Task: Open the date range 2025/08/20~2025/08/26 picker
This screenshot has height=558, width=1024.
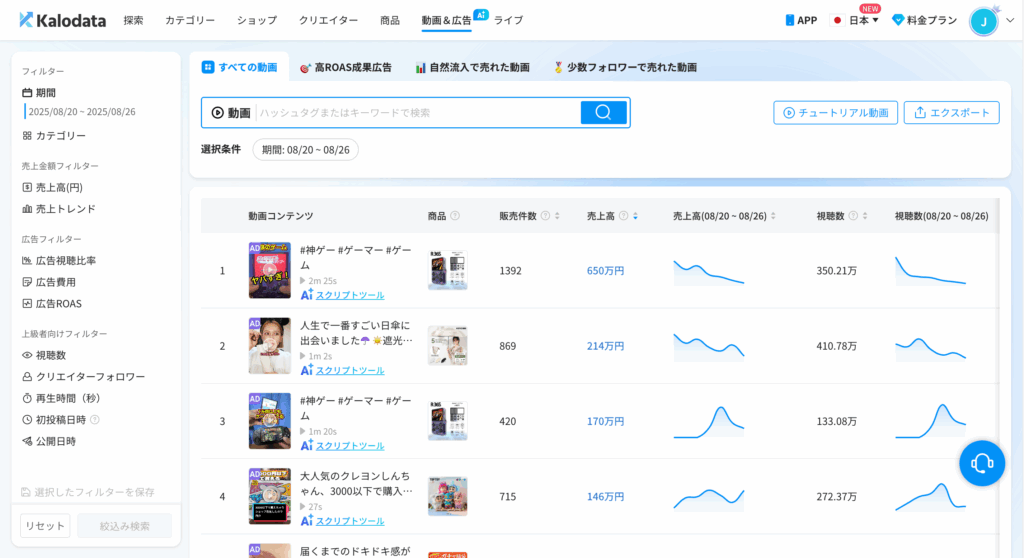Action: pyautogui.click(x=82, y=112)
